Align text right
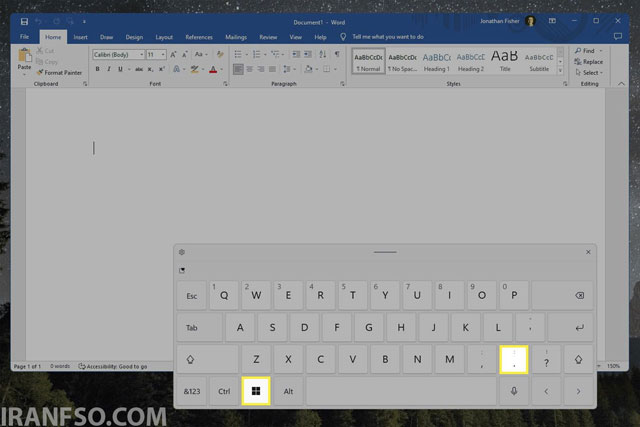 tap(261, 69)
